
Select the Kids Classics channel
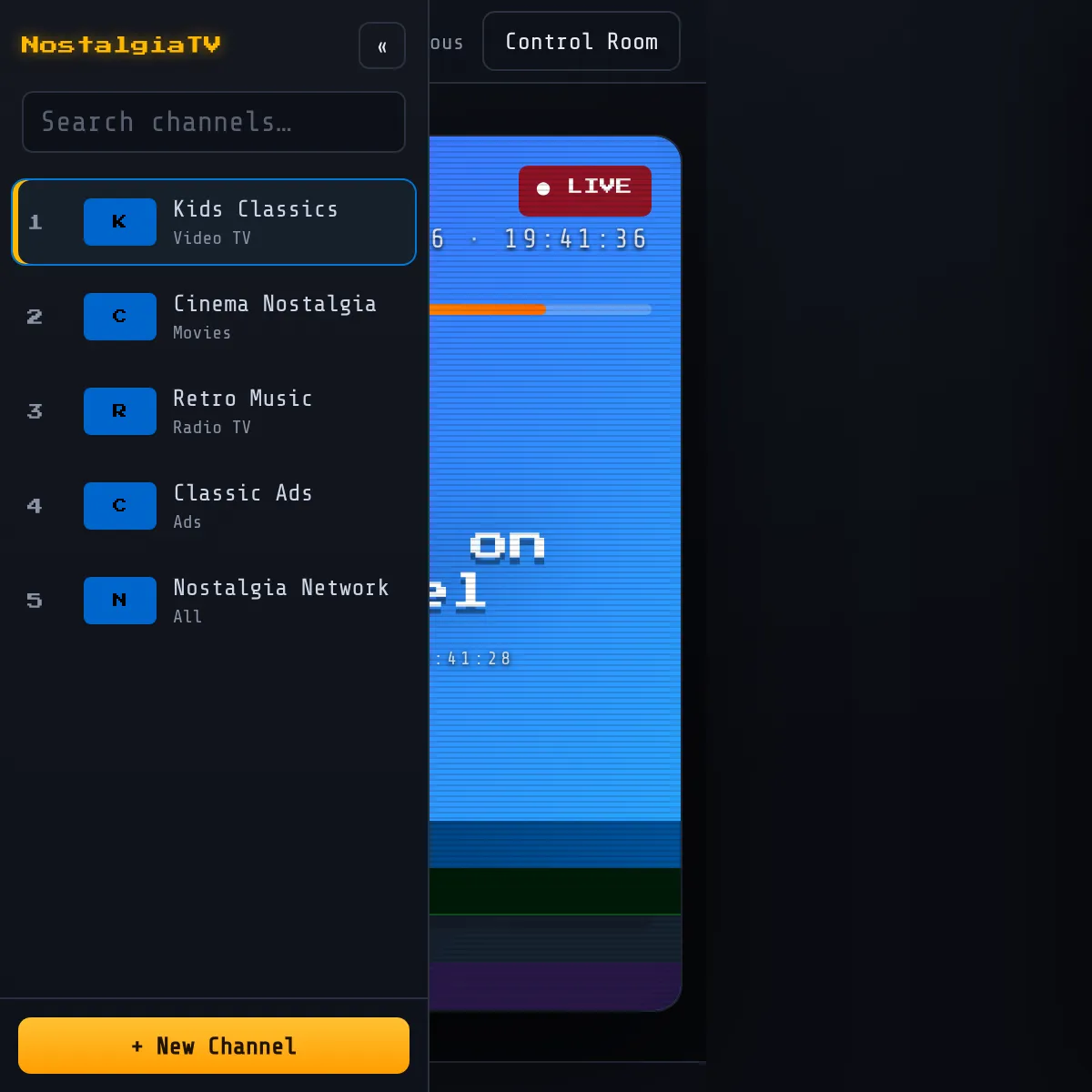coord(214,222)
